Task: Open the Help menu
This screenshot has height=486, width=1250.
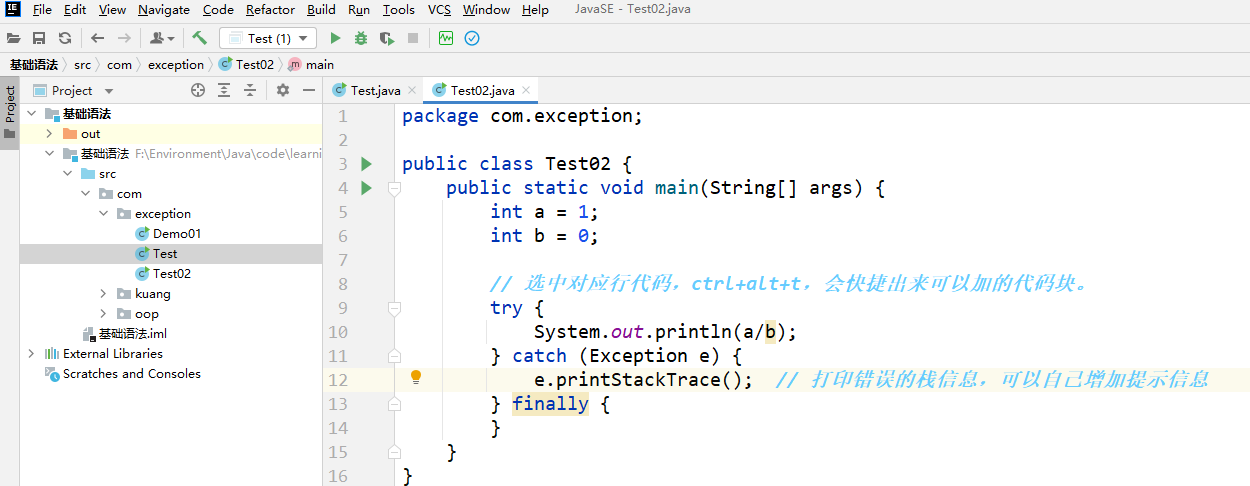Action: (535, 9)
